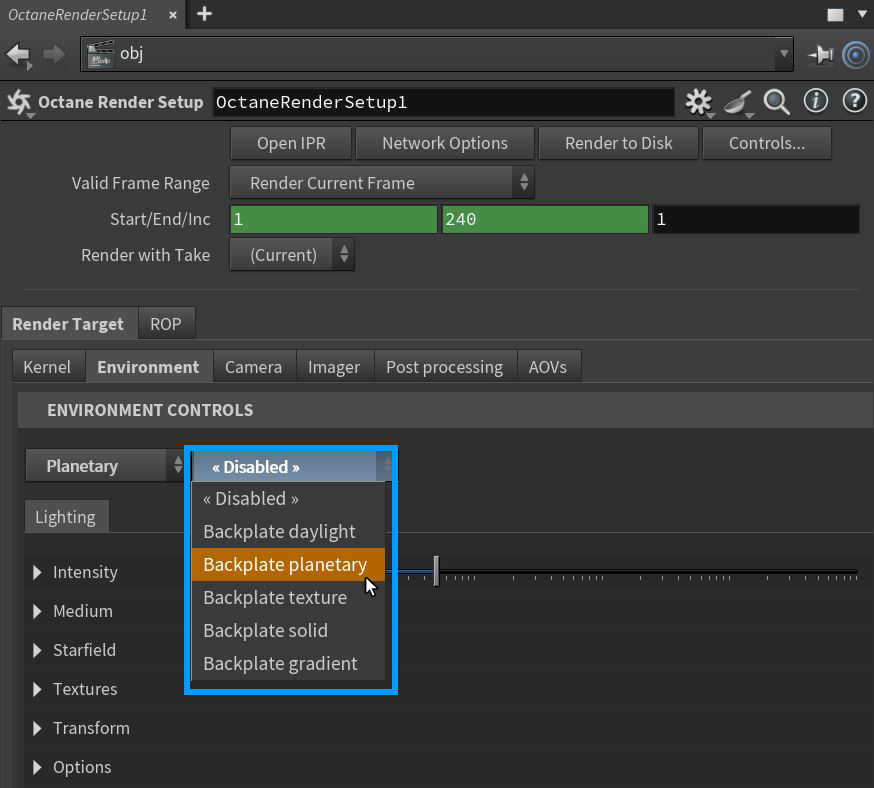Open the gear settings menu icon
Screen dimensions: 874x788
coord(698,101)
